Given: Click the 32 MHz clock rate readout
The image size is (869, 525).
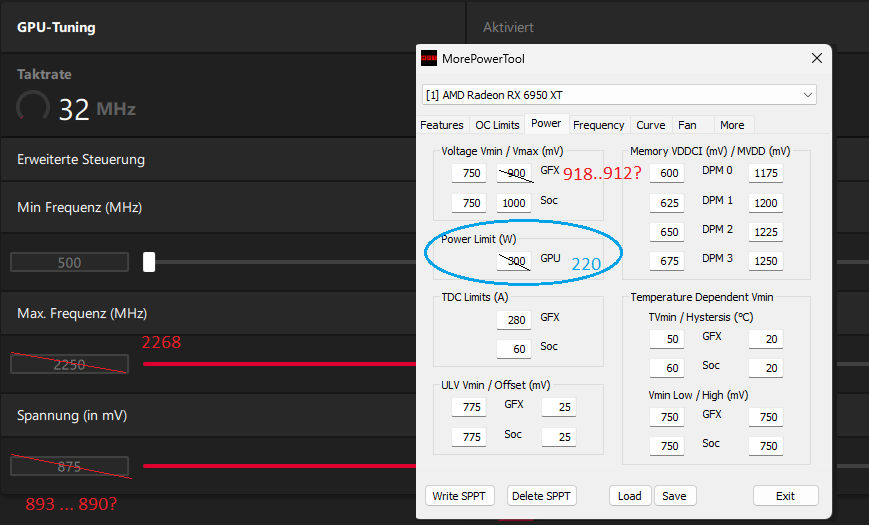Looking at the screenshot, I should (x=98, y=109).
